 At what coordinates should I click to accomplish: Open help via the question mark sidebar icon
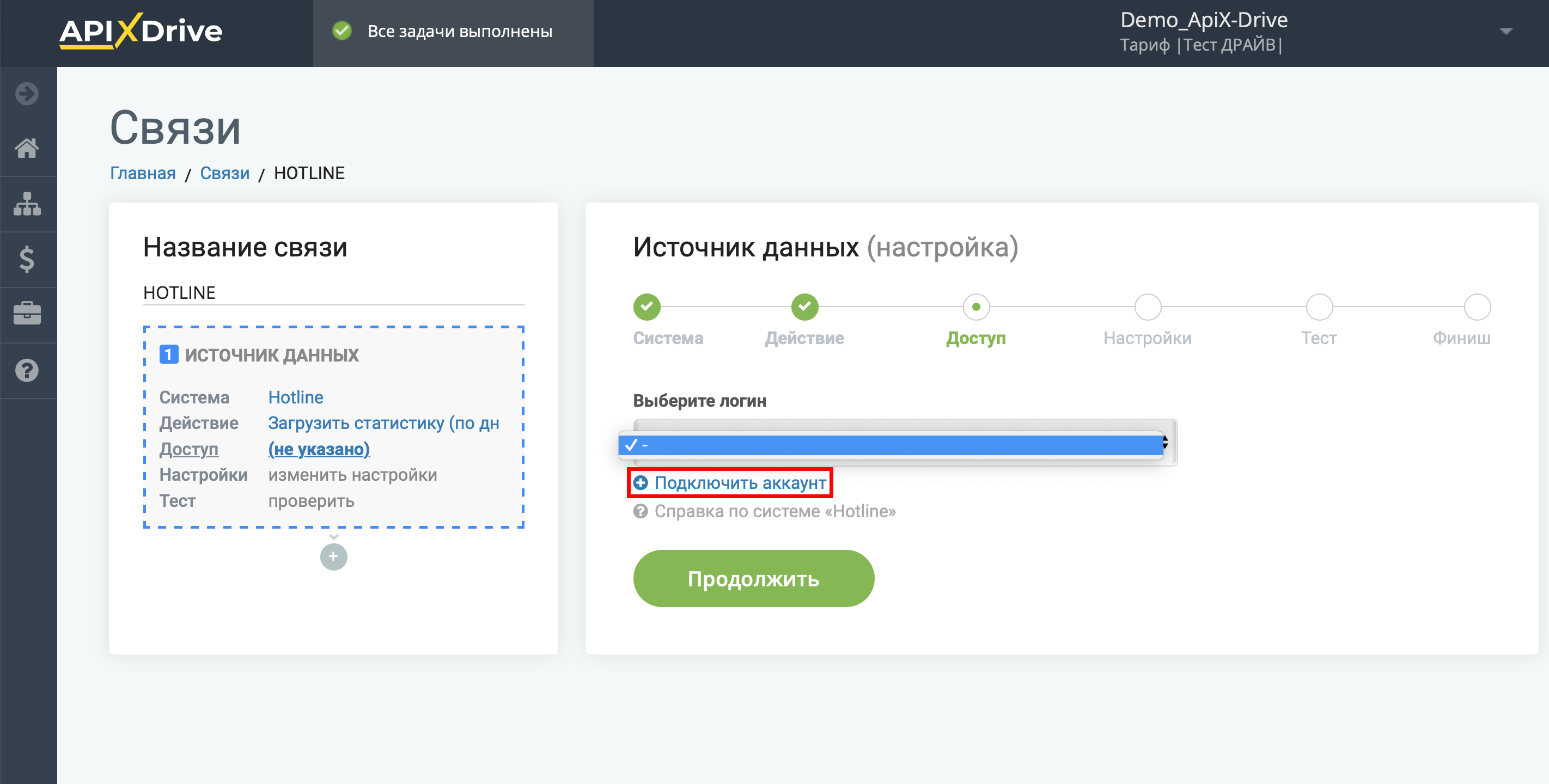27,370
